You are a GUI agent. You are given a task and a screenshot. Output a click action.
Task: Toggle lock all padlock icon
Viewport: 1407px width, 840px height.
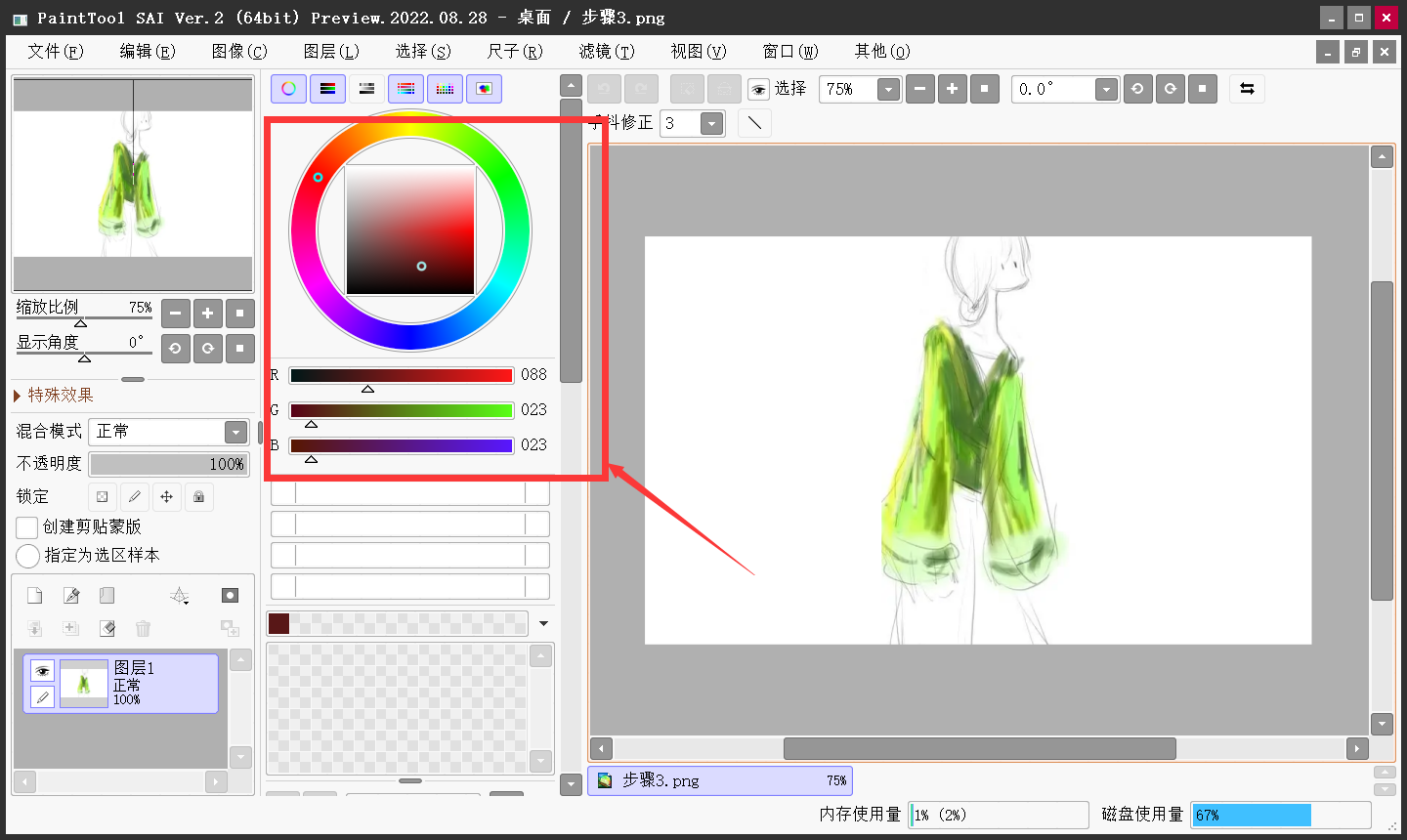coord(199,496)
